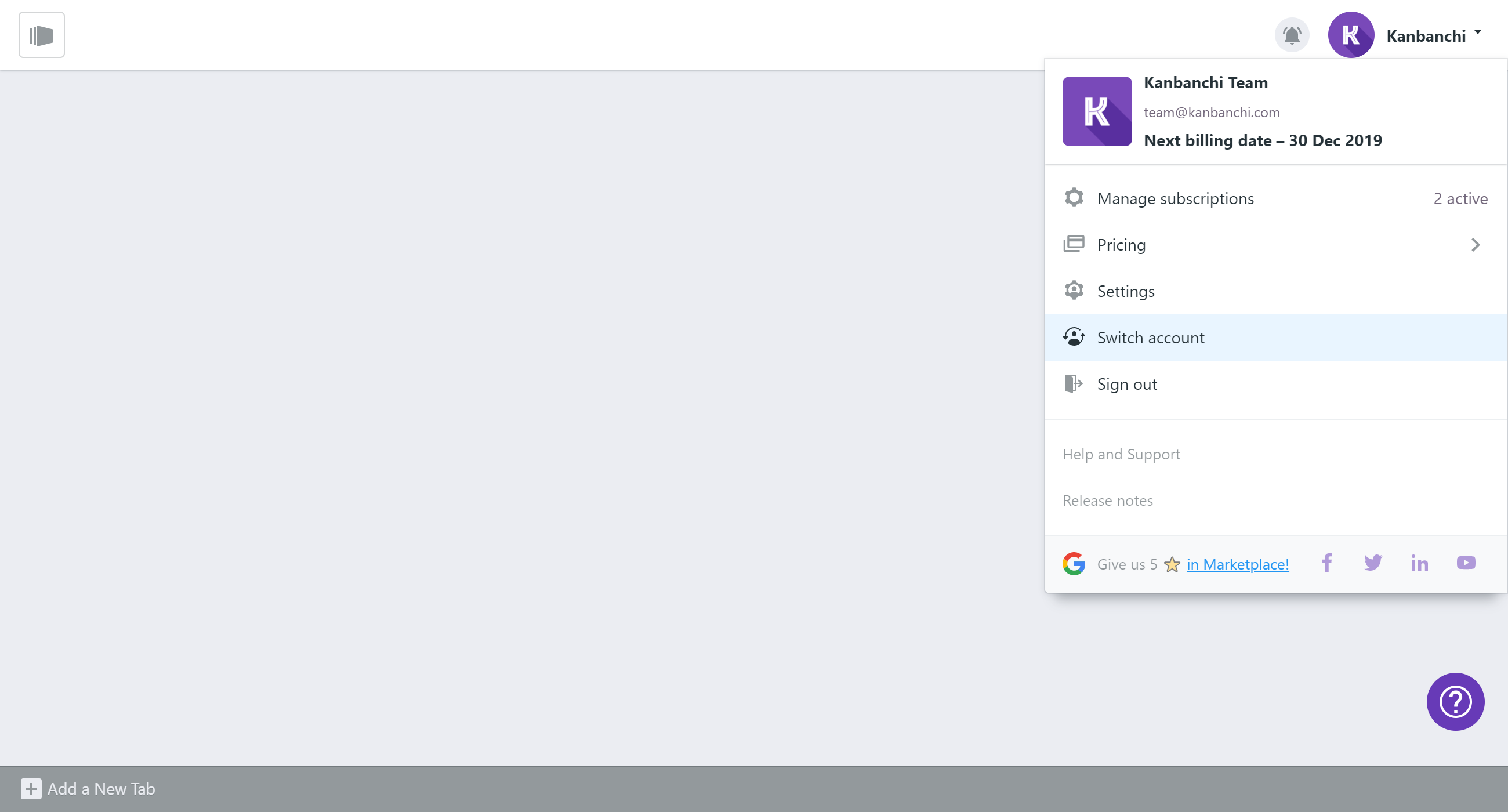Screen dimensions: 1508x812
Task: Select the Kanbanchi Team name text
Action: click(x=1206, y=83)
